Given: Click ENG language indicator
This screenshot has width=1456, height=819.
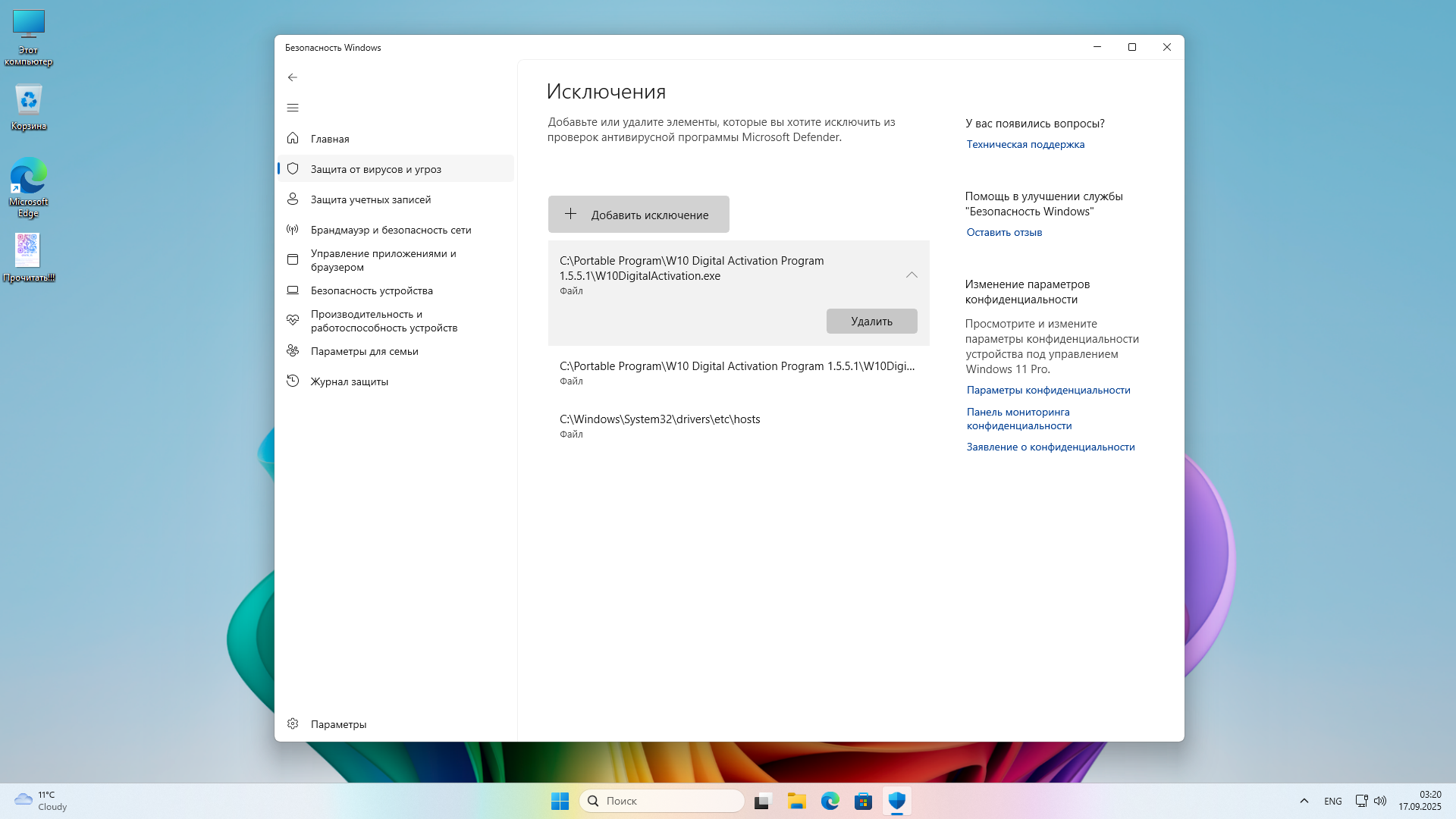Looking at the screenshot, I should pos(1332,801).
